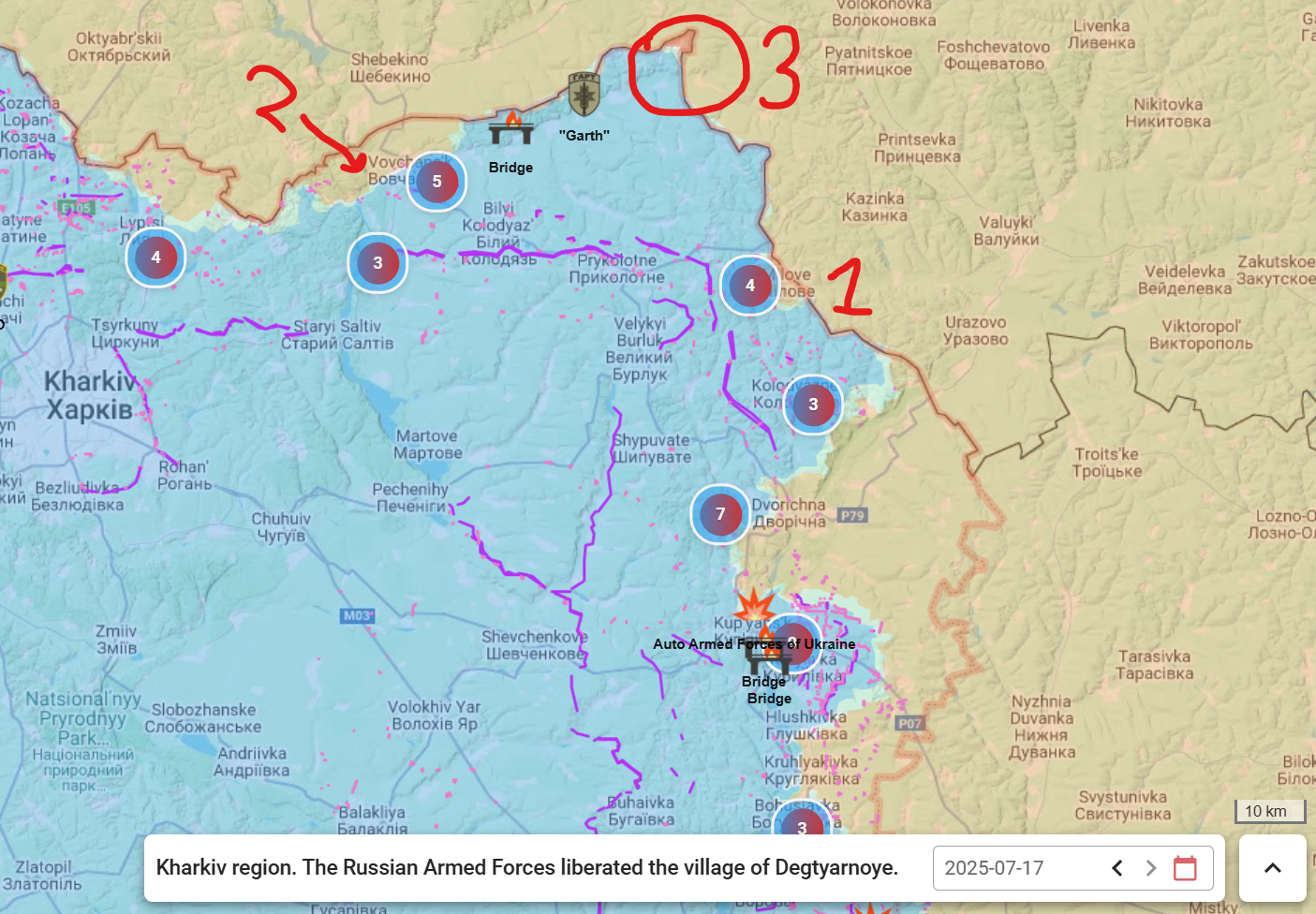Viewport: 1316px width, 914px height.
Task: Click the Andriivka label
Action: 251,762
